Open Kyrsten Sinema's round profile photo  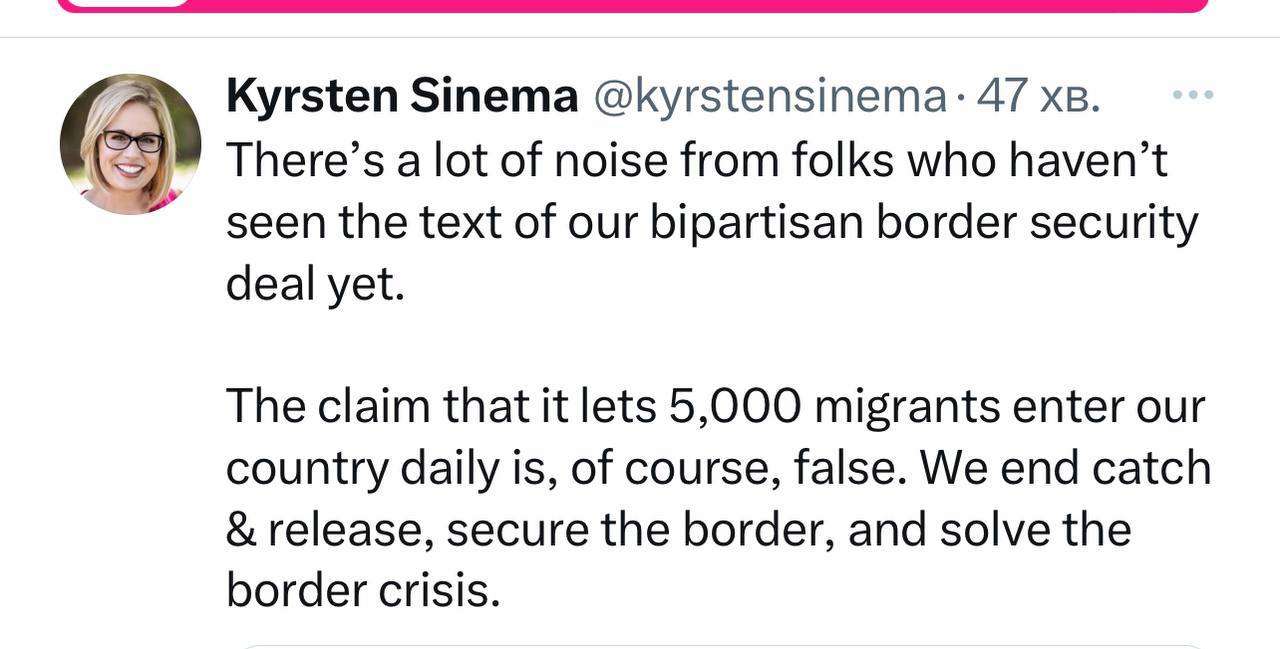(x=130, y=144)
